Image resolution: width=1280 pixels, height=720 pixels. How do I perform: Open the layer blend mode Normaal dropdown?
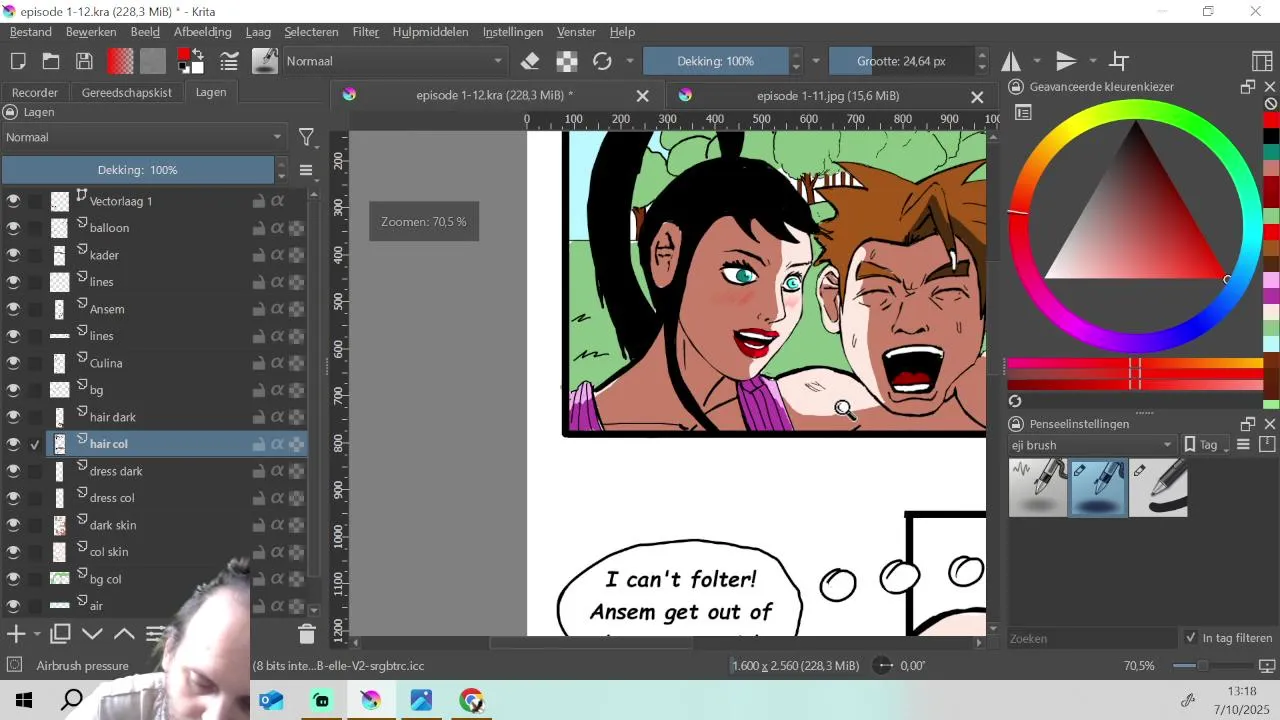point(144,137)
